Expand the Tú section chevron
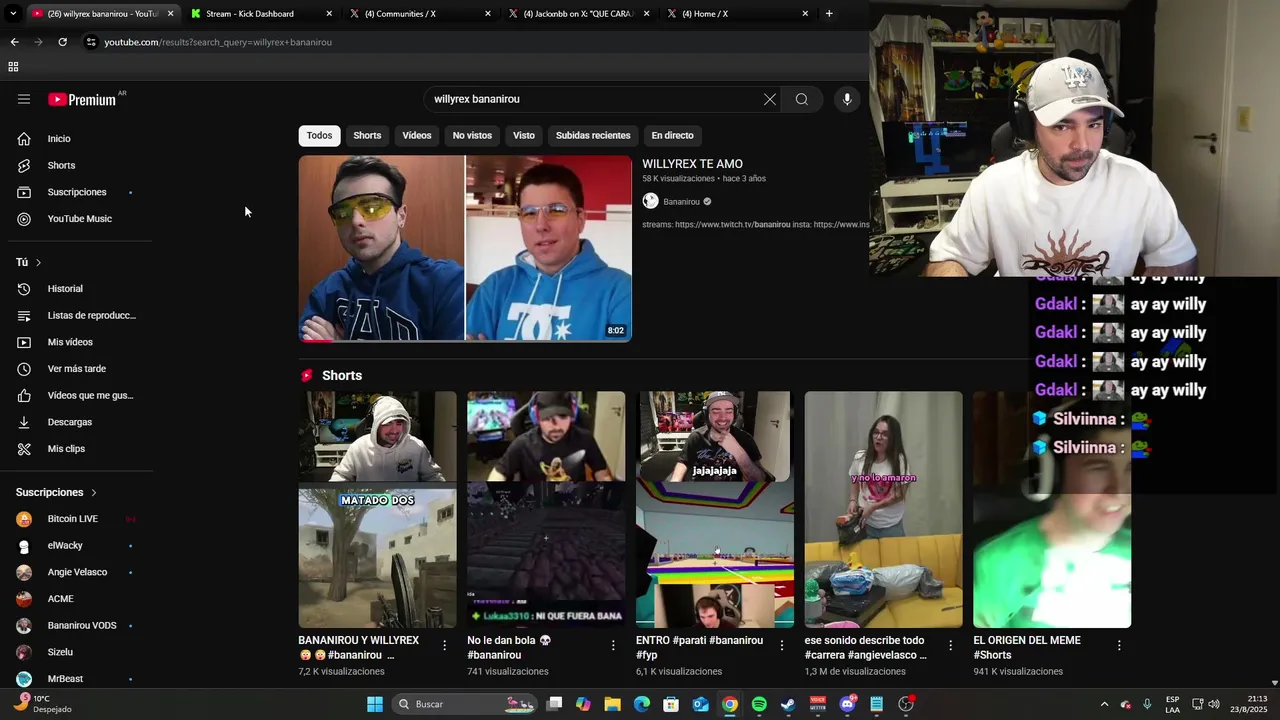This screenshot has height=720, width=1280. (38, 262)
